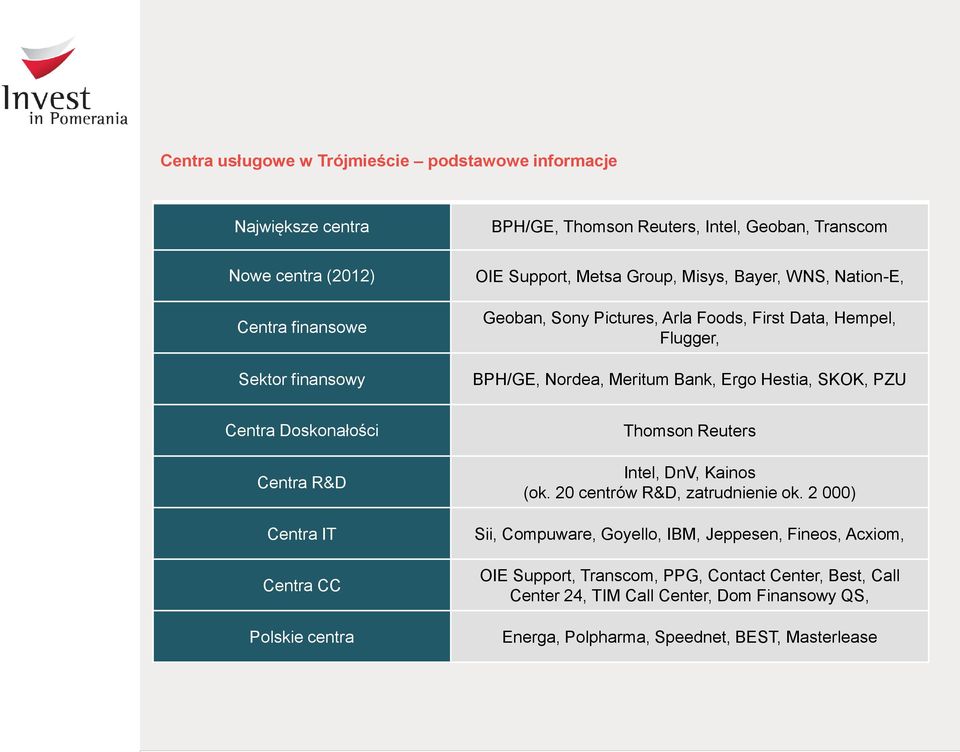Click the cell starting 'Sii, Compuware, Goyello'
Screen dimensions: 960x752
click(689, 534)
